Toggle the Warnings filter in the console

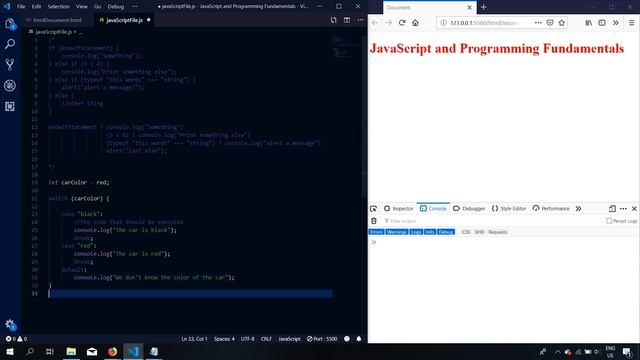pyautogui.click(x=396, y=232)
